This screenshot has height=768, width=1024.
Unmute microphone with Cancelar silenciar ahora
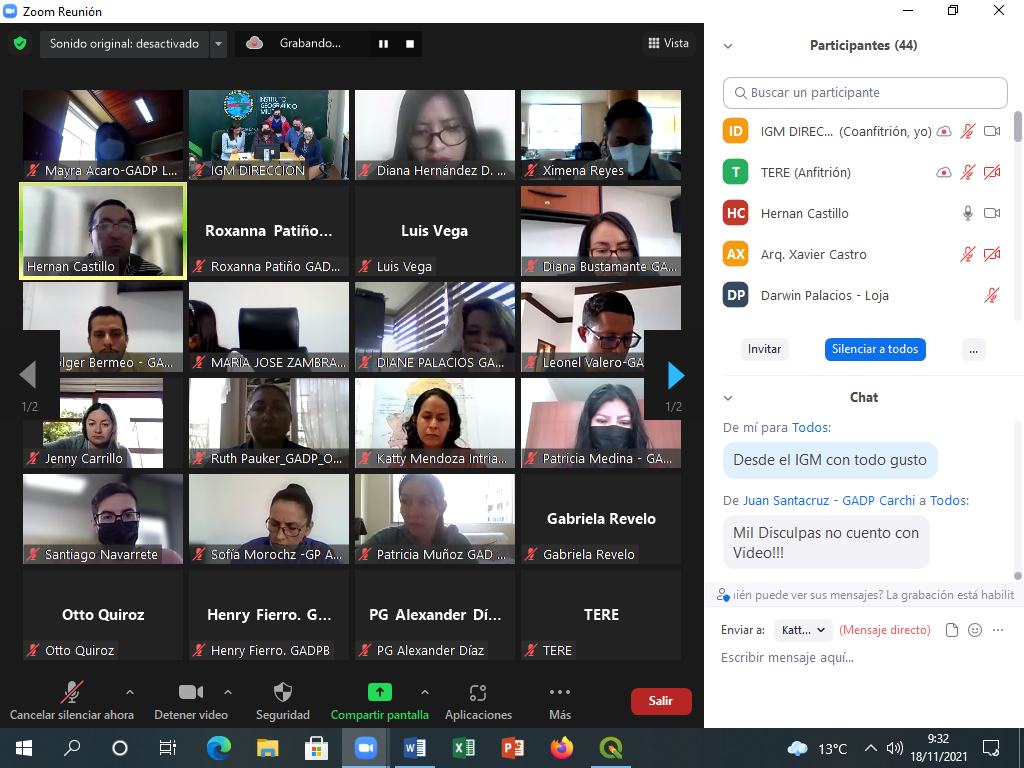pyautogui.click(x=72, y=693)
